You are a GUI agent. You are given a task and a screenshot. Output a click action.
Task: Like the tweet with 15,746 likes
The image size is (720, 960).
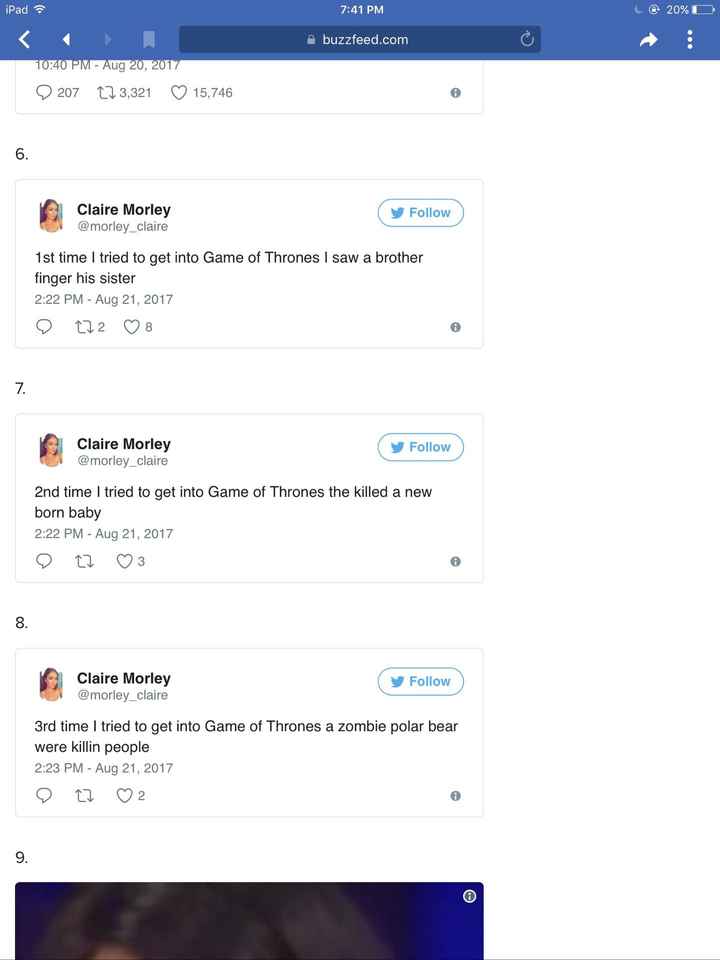(x=180, y=93)
